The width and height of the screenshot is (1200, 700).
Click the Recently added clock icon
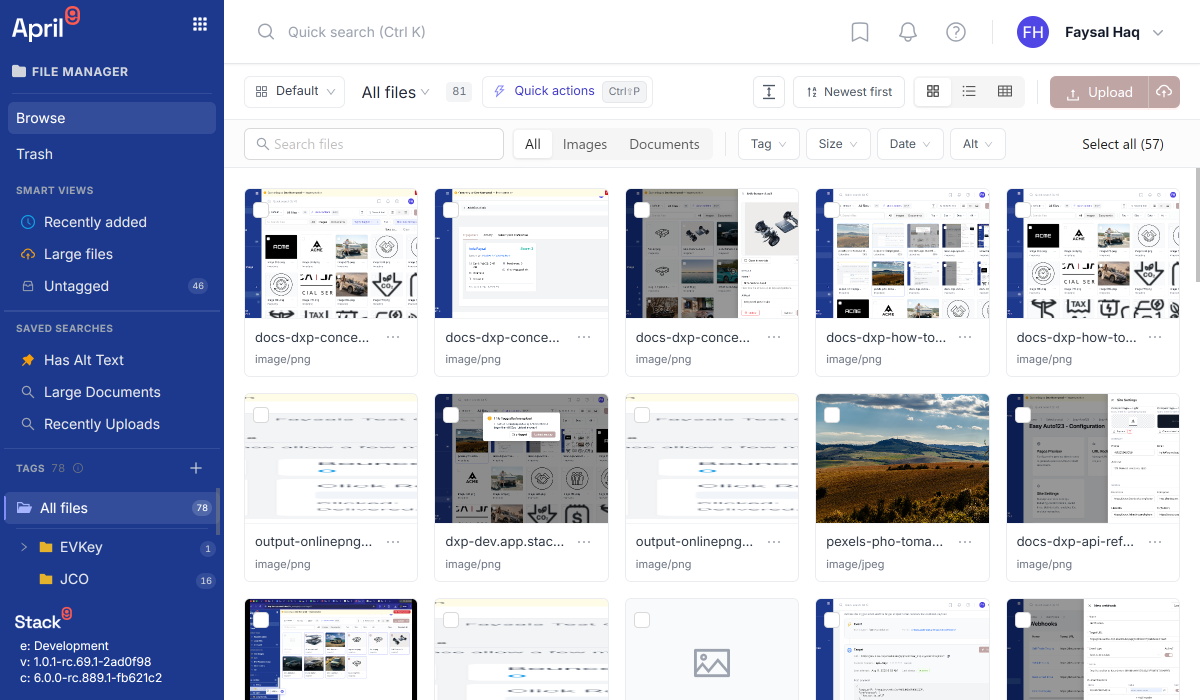[28, 222]
